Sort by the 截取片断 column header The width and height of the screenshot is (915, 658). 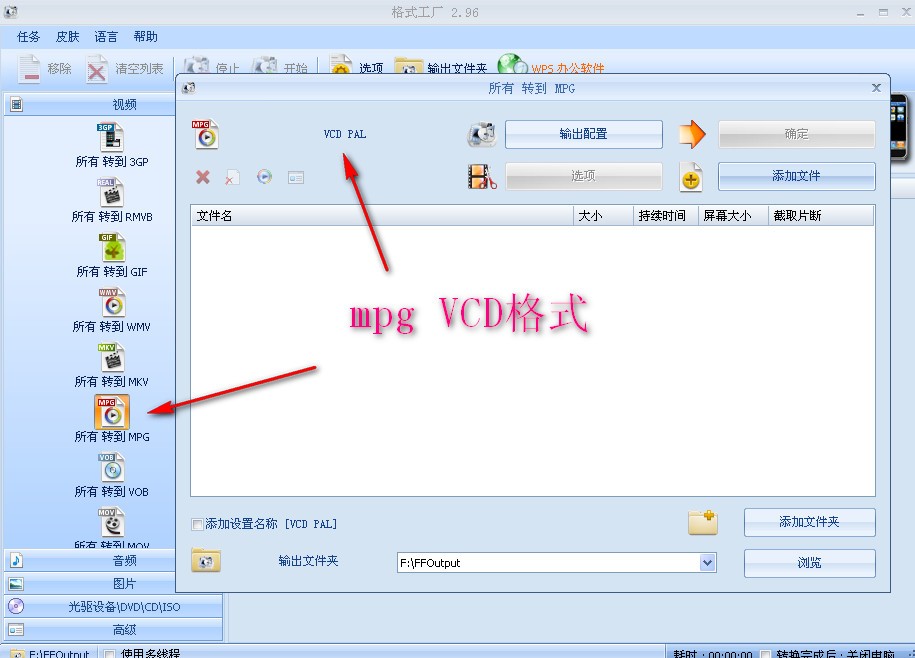click(x=820, y=216)
